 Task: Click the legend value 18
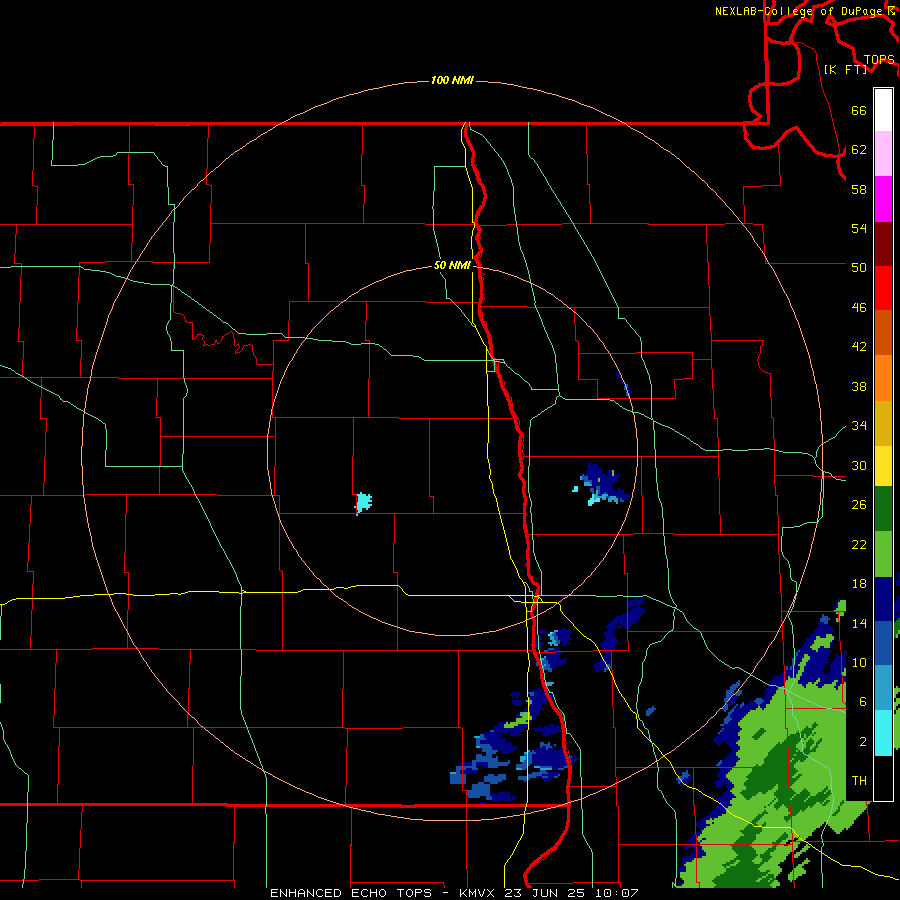[x=859, y=584]
